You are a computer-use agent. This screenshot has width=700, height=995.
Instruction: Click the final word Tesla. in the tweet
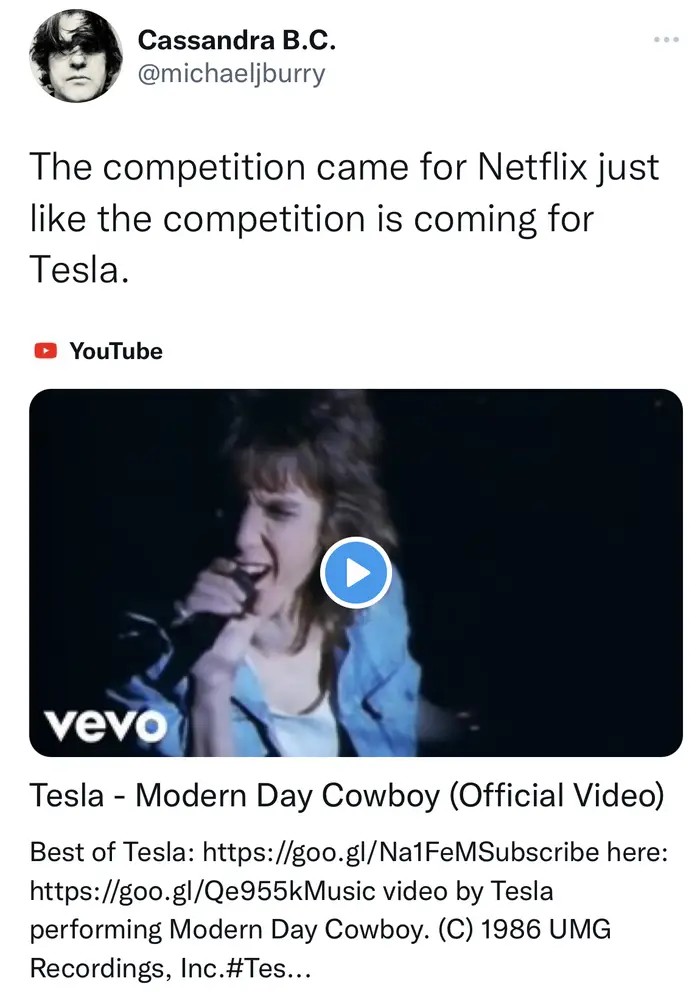[x=80, y=268]
